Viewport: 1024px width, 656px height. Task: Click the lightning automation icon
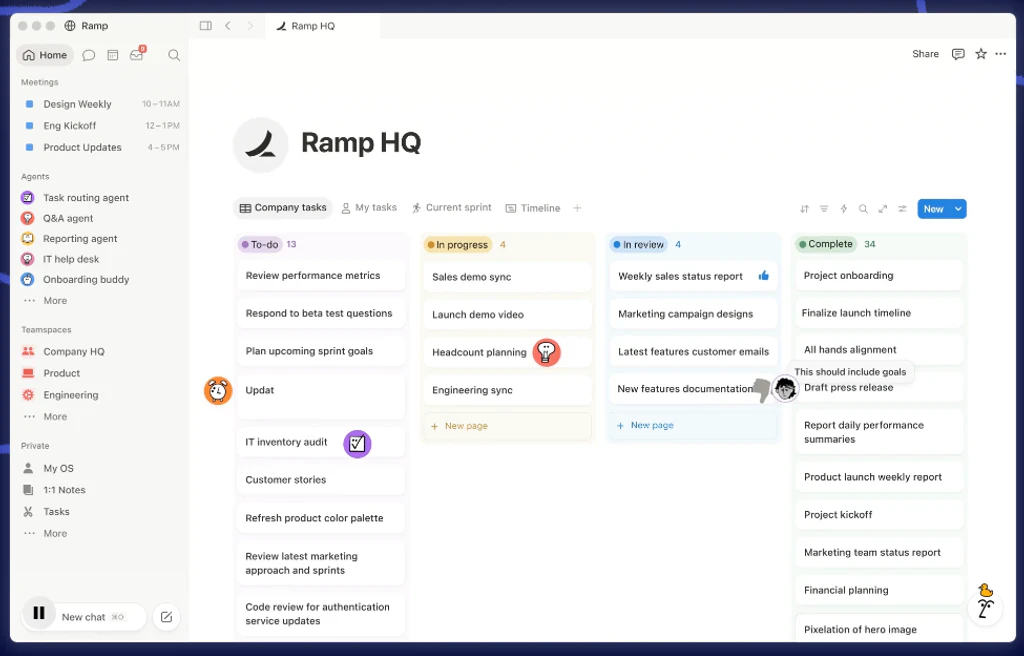[x=844, y=209]
